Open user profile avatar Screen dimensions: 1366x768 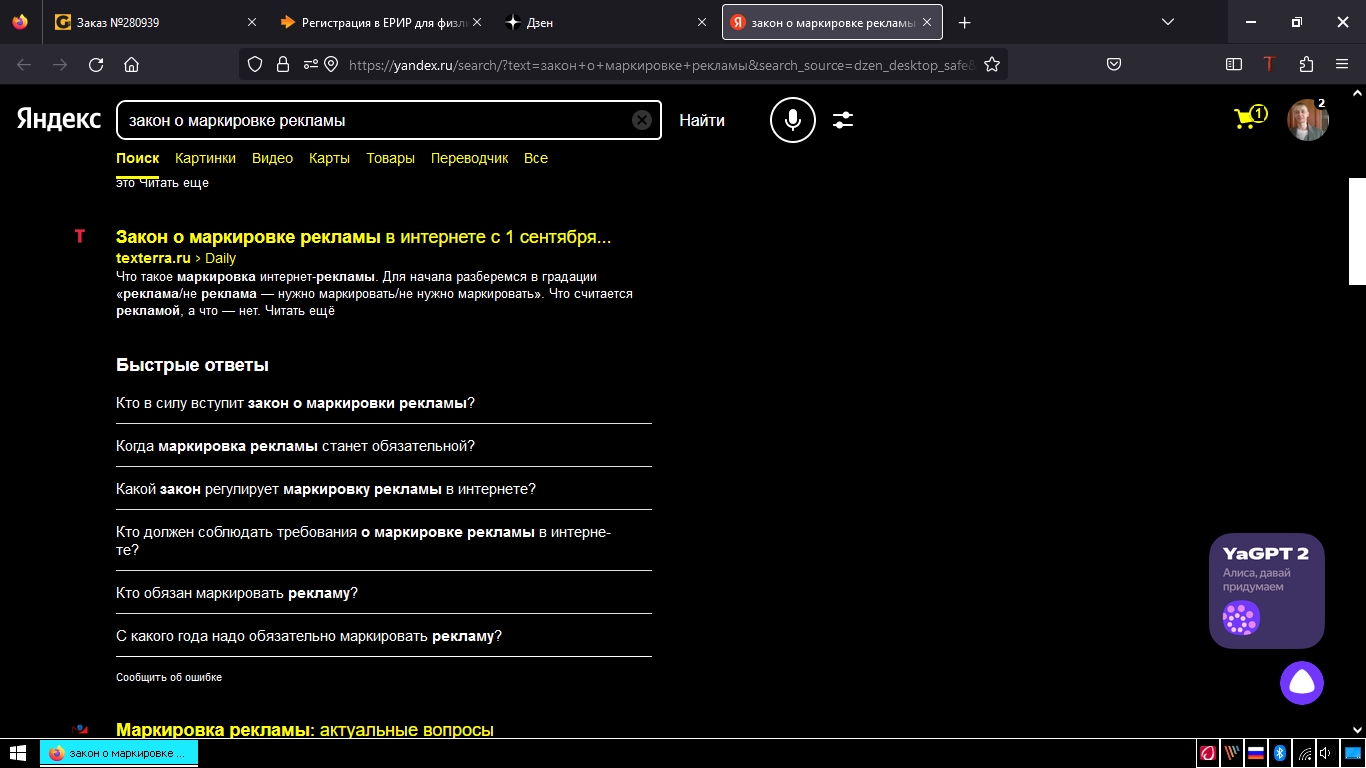click(1307, 120)
